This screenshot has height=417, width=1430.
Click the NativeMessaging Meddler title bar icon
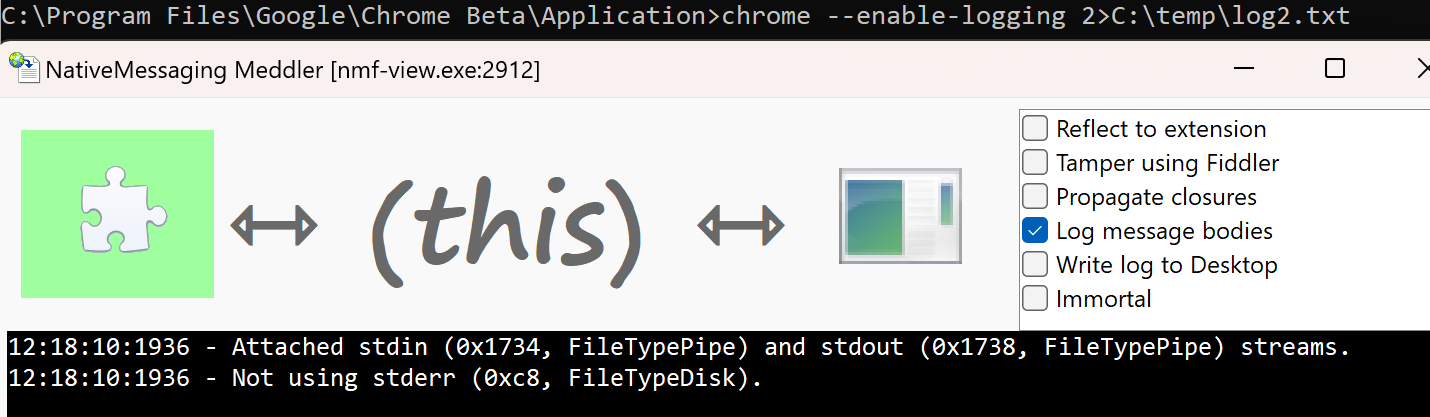click(24, 68)
